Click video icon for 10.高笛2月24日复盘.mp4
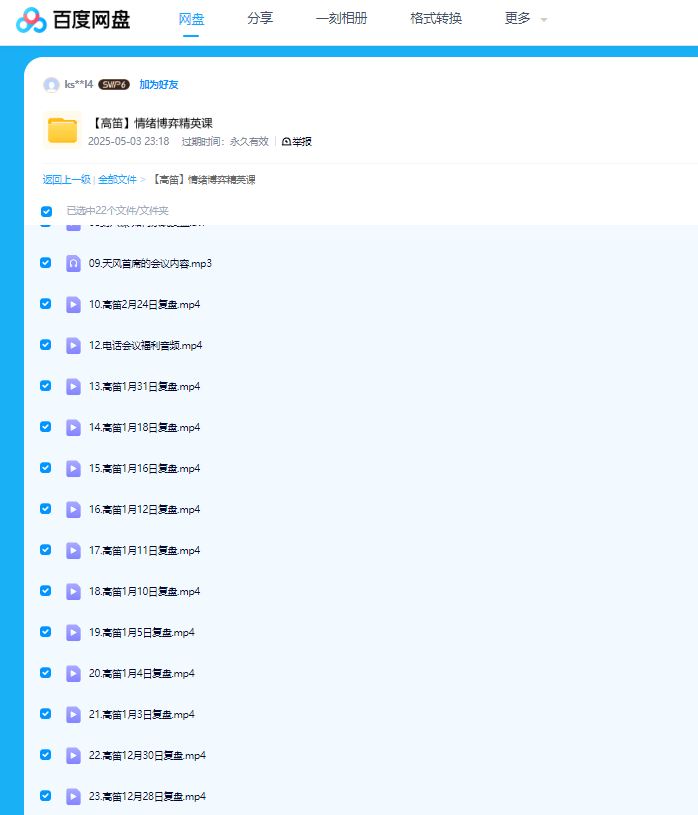Viewport: 698px width, 815px height. tap(73, 304)
